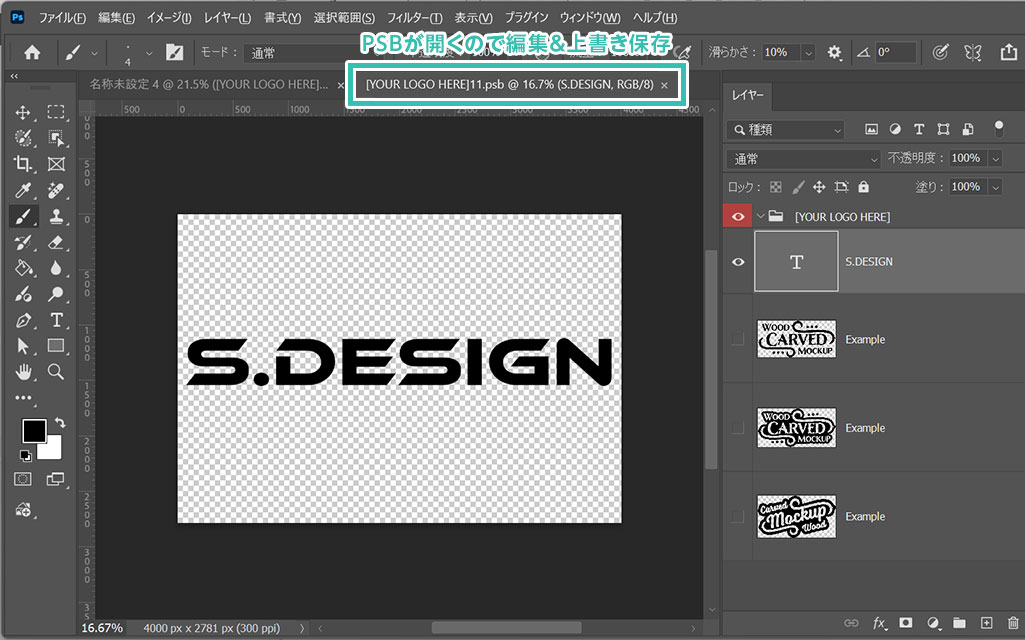Select the Pen tool

(23, 320)
